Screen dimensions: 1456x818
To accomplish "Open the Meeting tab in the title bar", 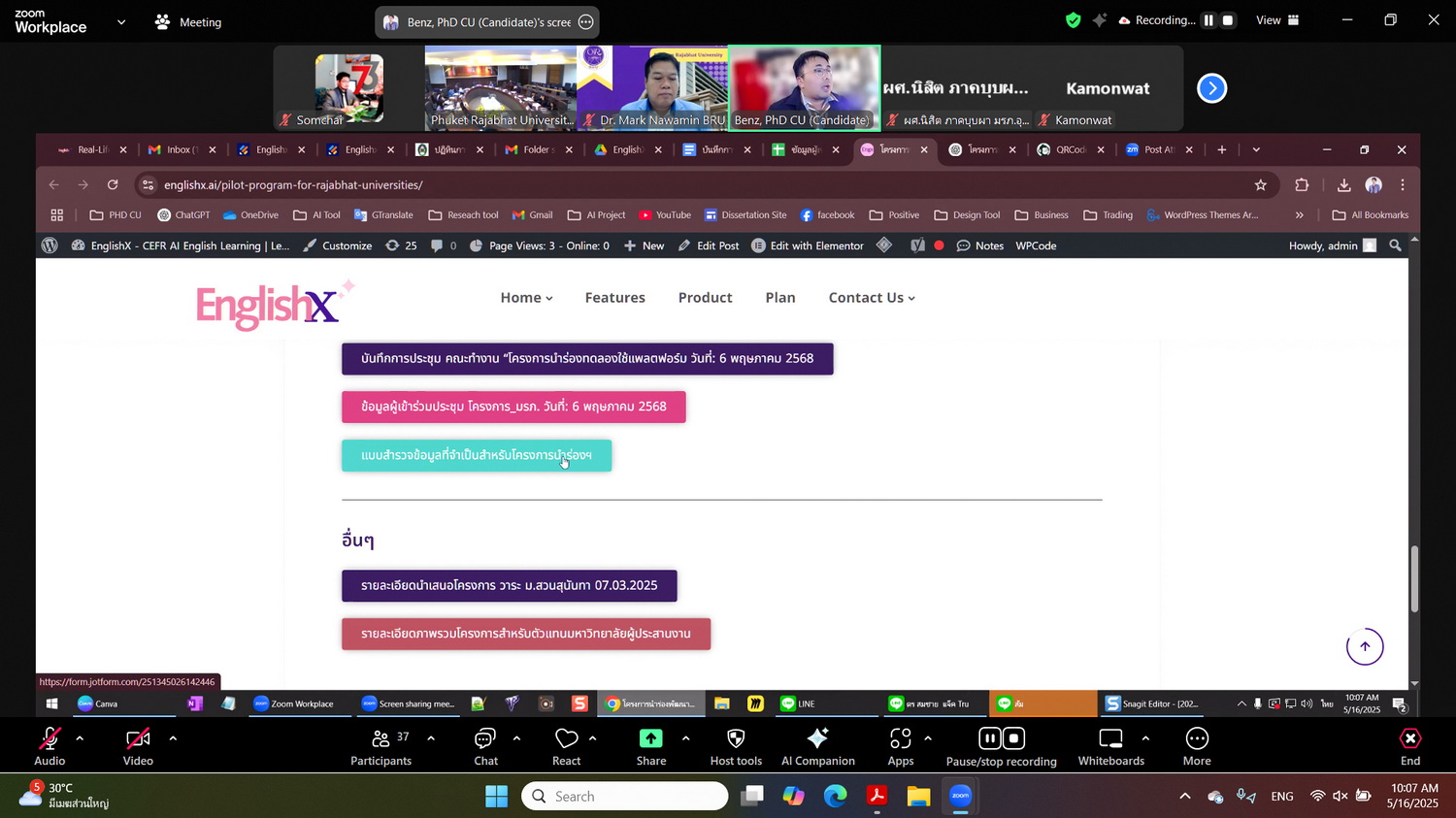I will tap(188, 21).
